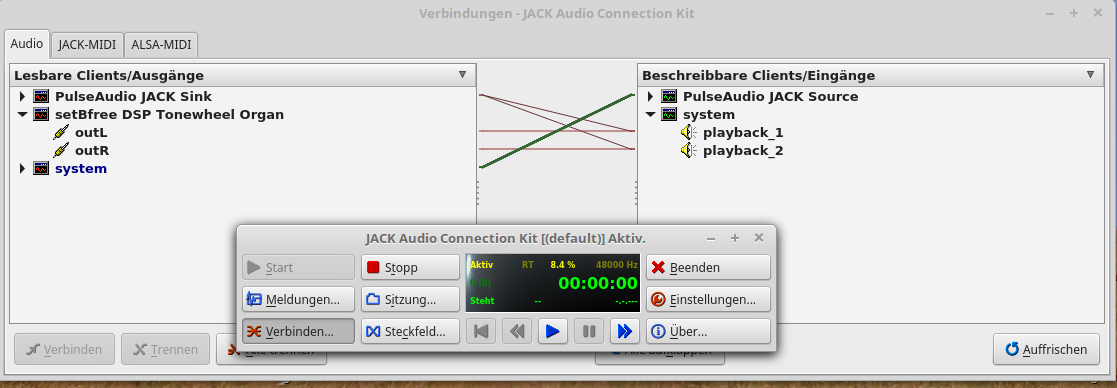Open Einstellungen settings dialog
1117x388 pixels.
tap(708, 299)
